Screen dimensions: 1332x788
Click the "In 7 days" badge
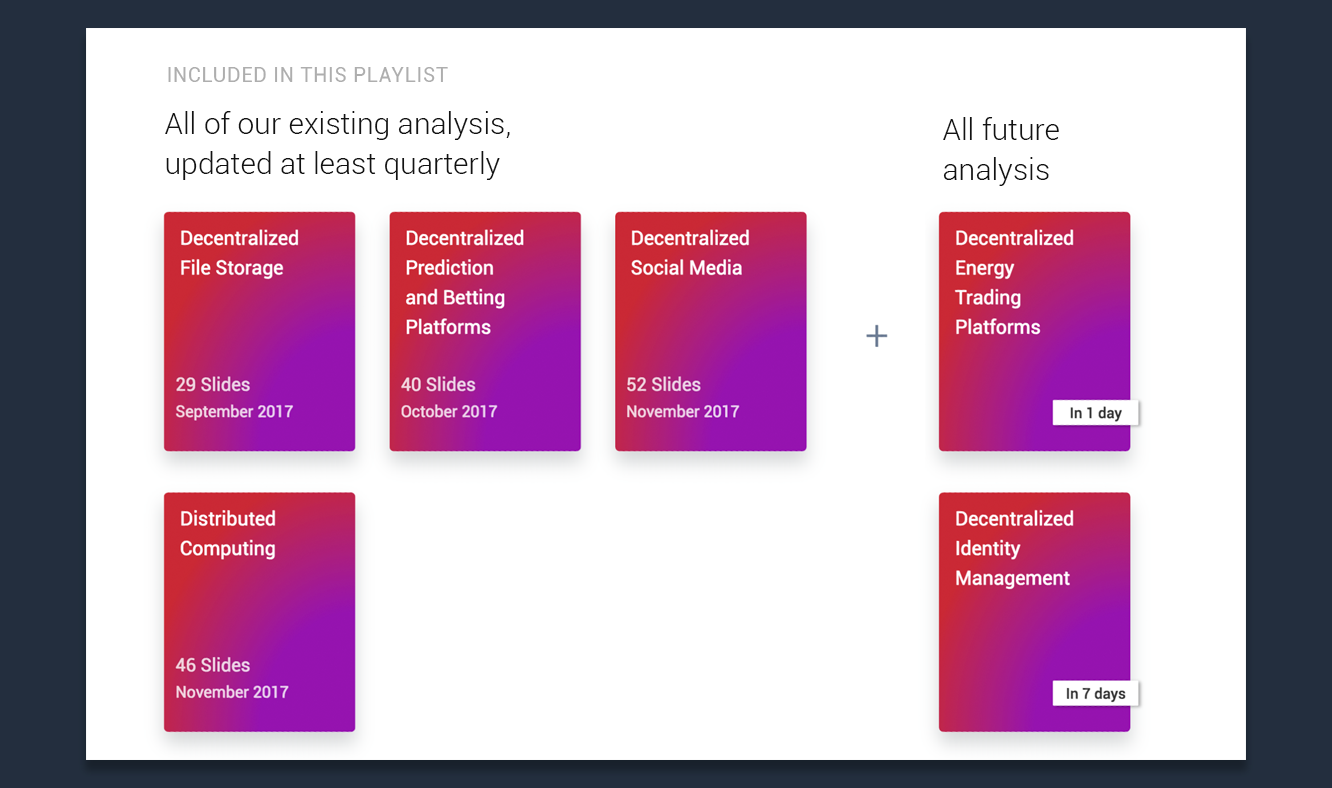click(1095, 694)
